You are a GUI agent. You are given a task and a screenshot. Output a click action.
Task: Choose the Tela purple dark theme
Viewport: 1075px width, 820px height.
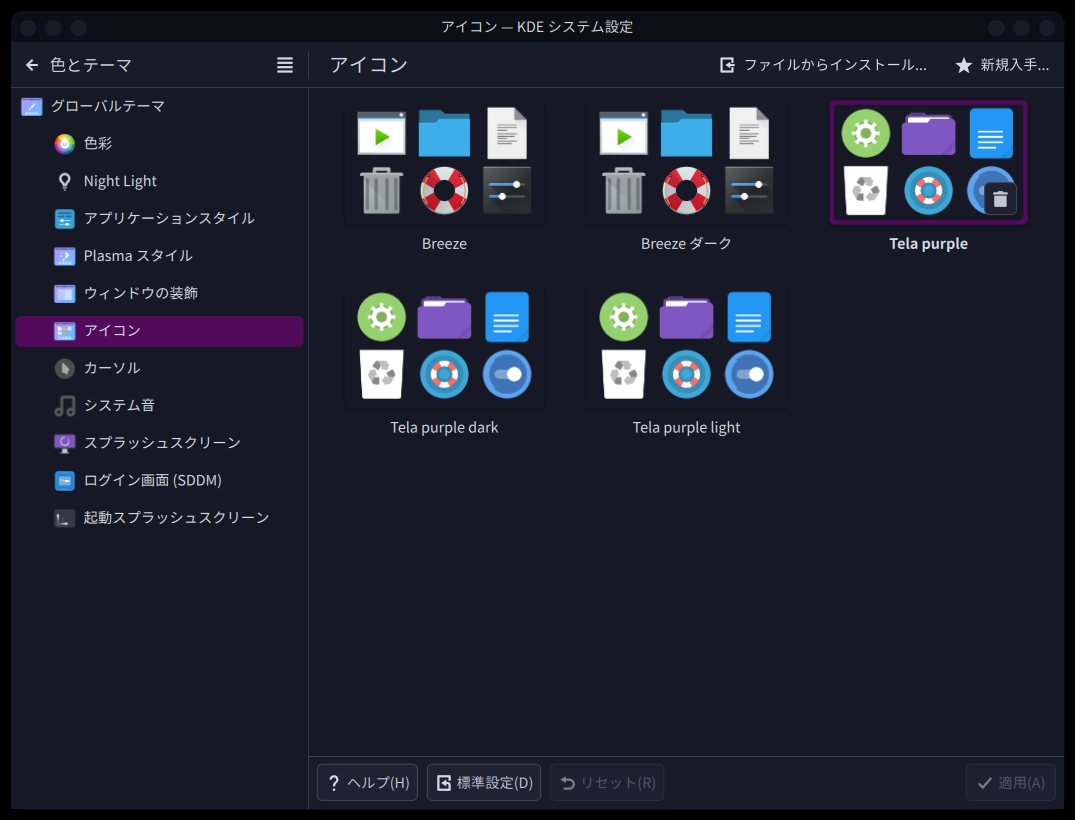(x=444, y=346)
